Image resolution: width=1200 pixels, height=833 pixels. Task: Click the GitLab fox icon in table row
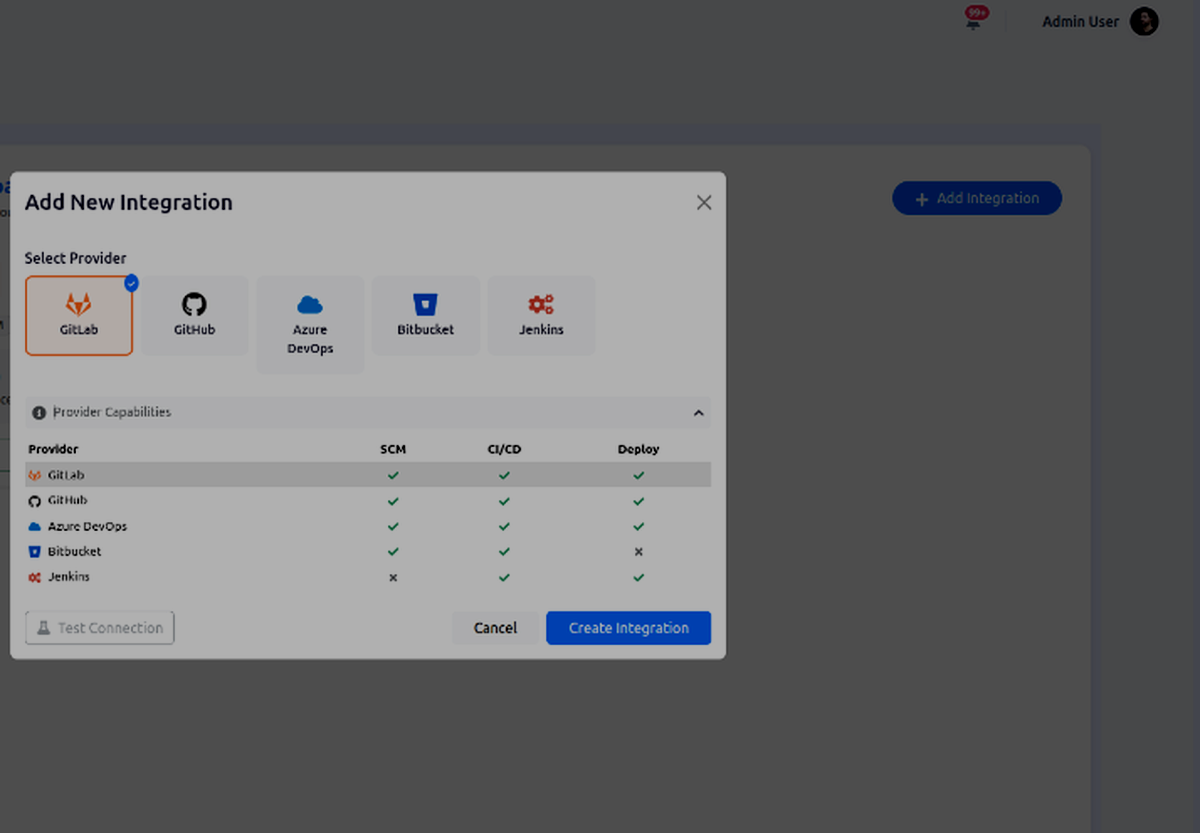click(x=35, y=475)
